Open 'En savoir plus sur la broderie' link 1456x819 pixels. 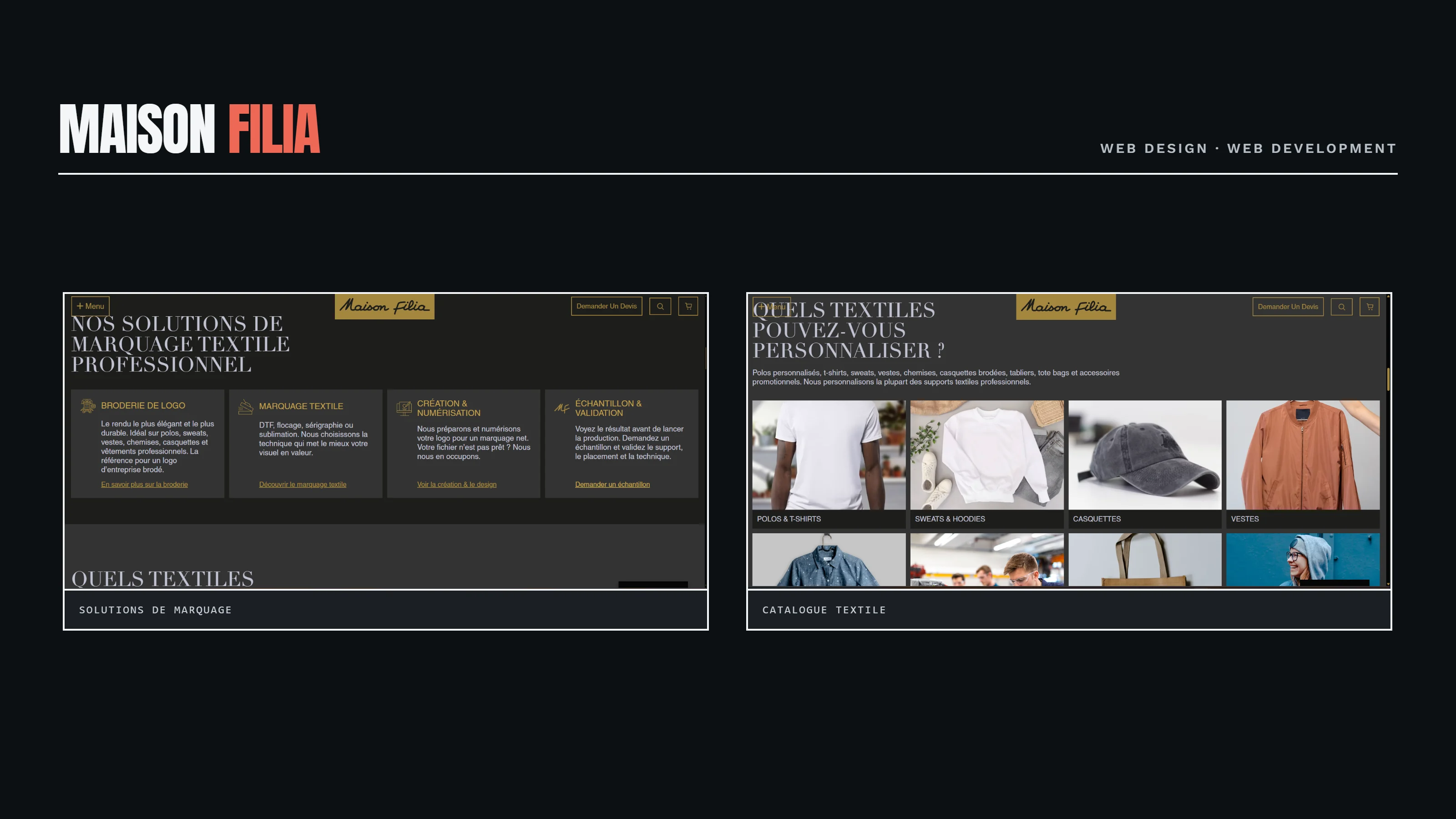(144, 485)
